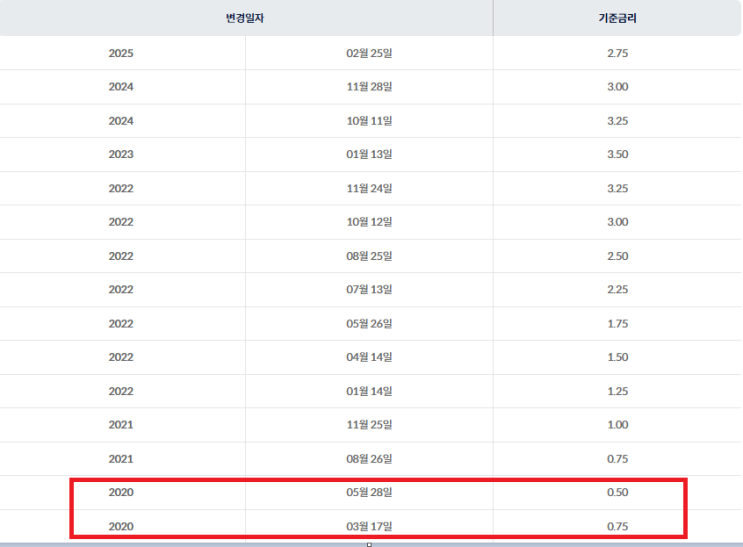
Task: Click the 05월 28일 date cell
Action: pos(369,492)
